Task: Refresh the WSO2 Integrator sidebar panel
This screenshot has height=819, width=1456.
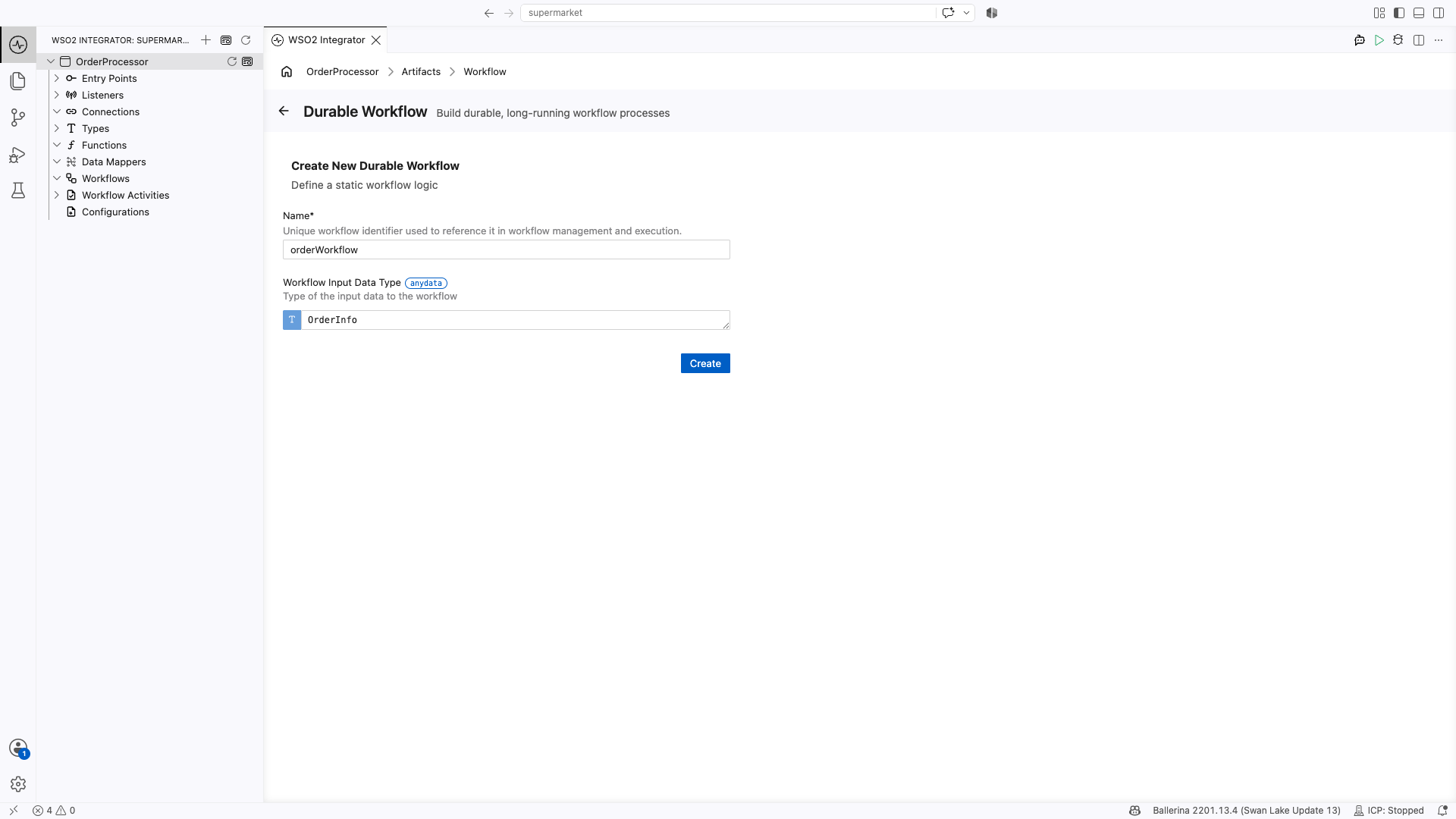Action: coord(246,40)
